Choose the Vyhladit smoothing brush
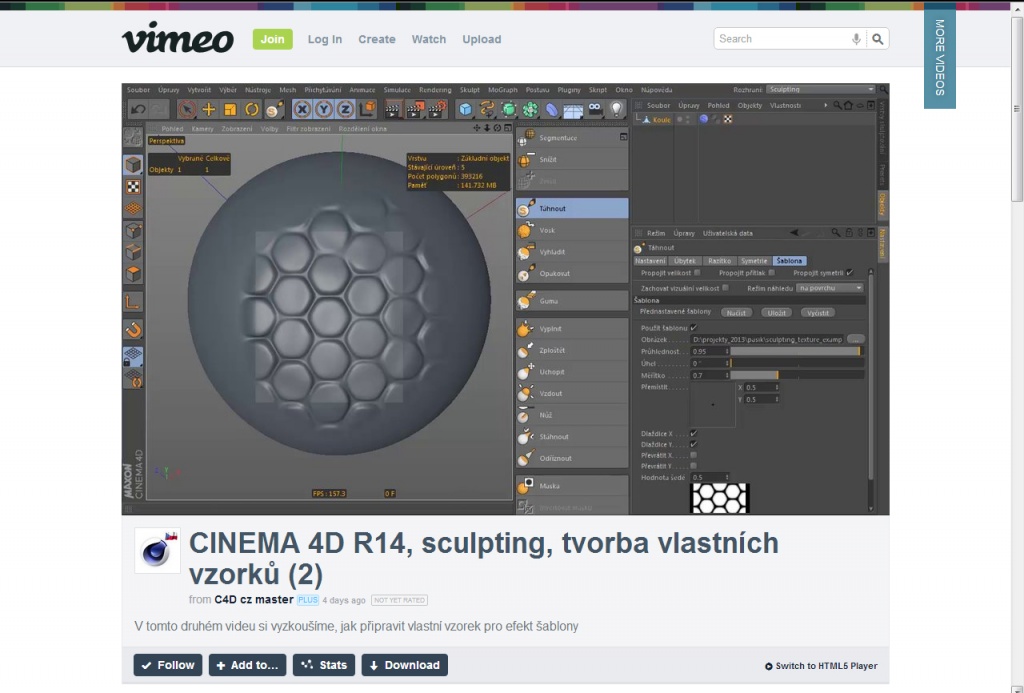Screen dimensions: 1024x693 (572, 251)
